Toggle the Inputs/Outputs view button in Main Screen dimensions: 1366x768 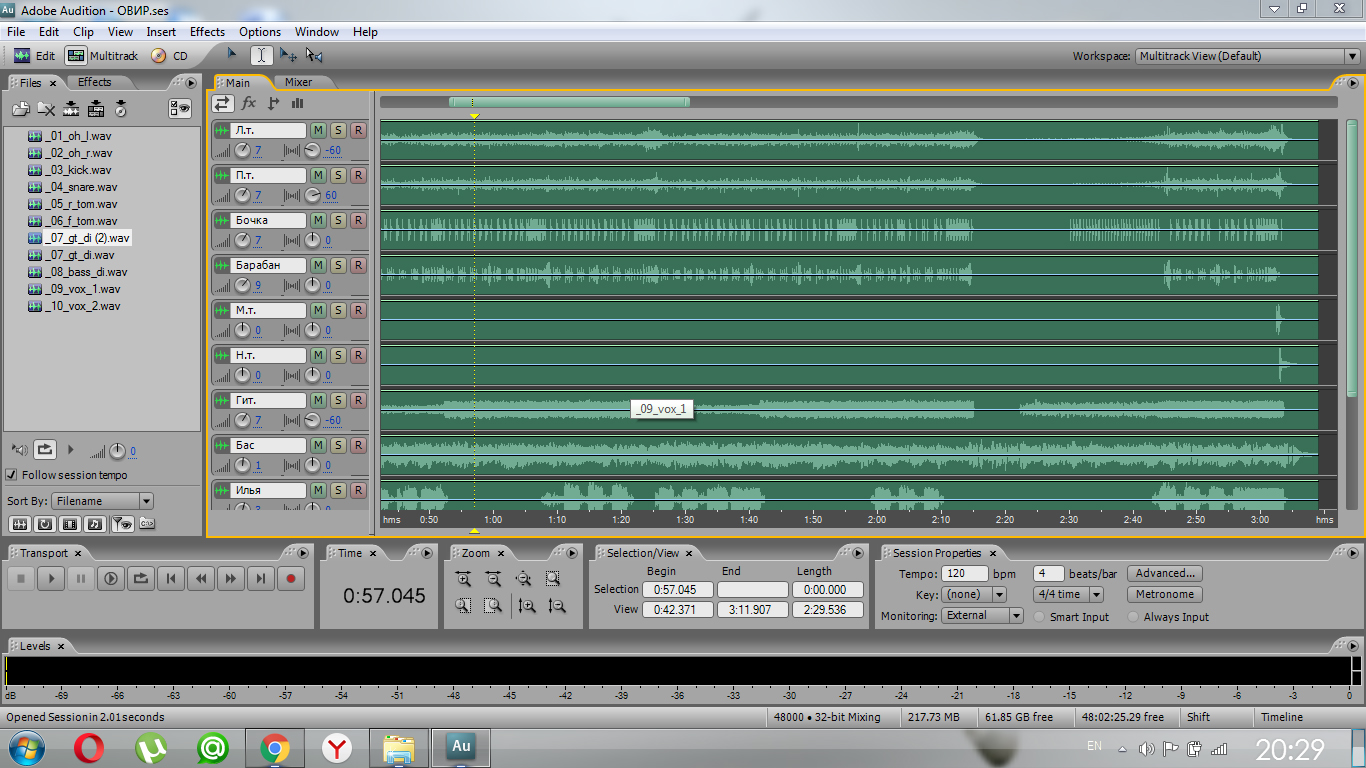(223, 103)
